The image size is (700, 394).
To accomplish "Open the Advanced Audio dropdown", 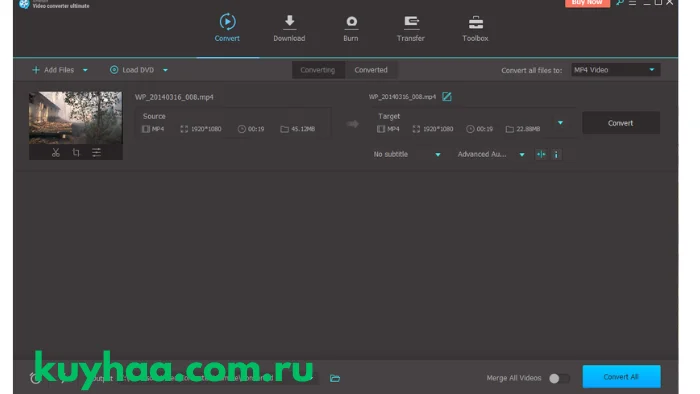I will [x=491, y=154].
